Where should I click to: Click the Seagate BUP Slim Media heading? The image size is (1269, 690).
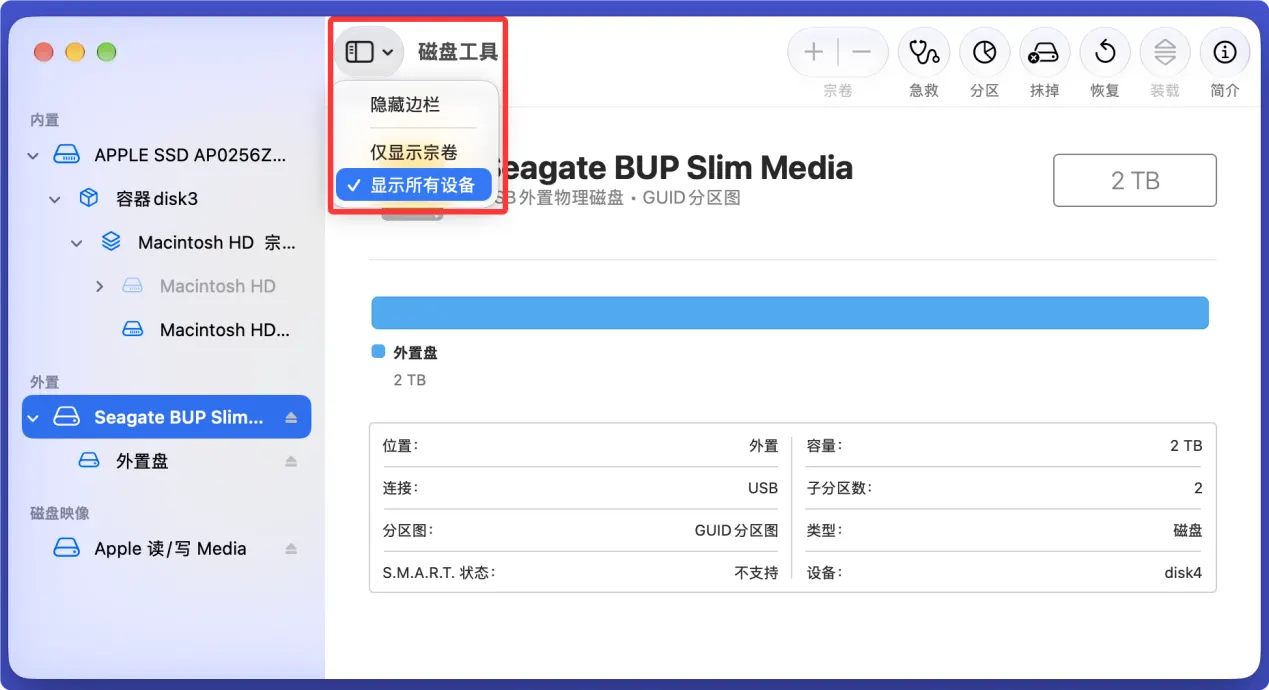pos(672,167)
